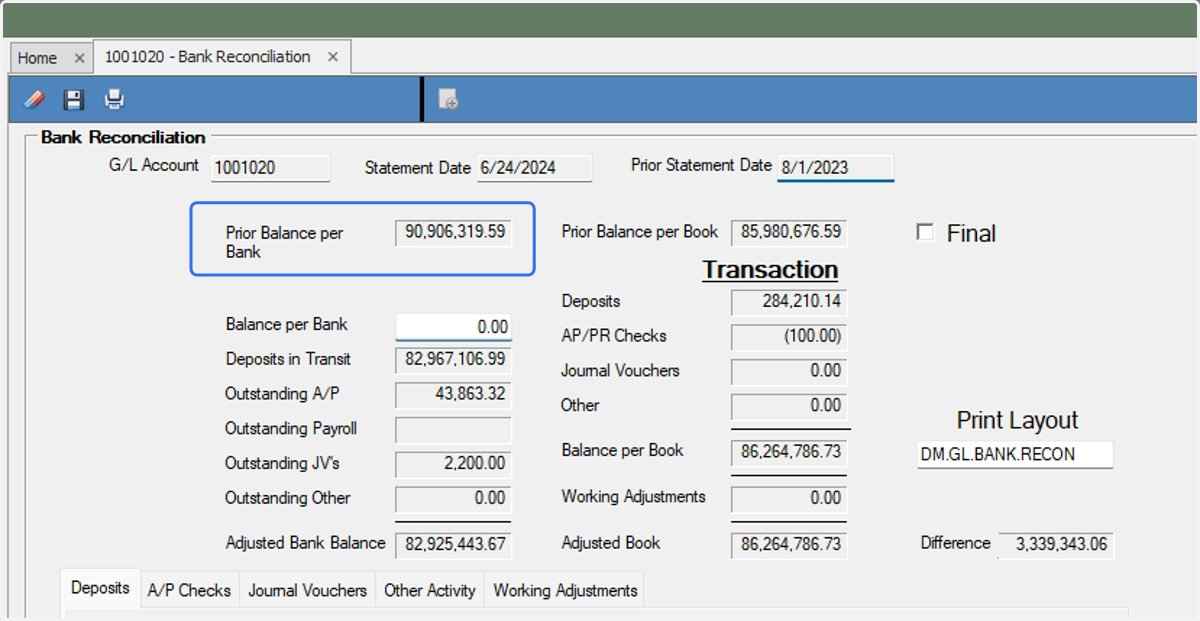Click the Outstanding JV's value 2,200.00

click(x=453, y=464)
